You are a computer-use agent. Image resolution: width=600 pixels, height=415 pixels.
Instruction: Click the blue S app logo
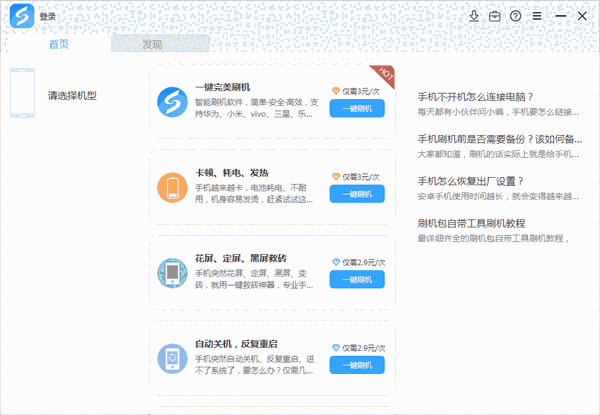22,16
